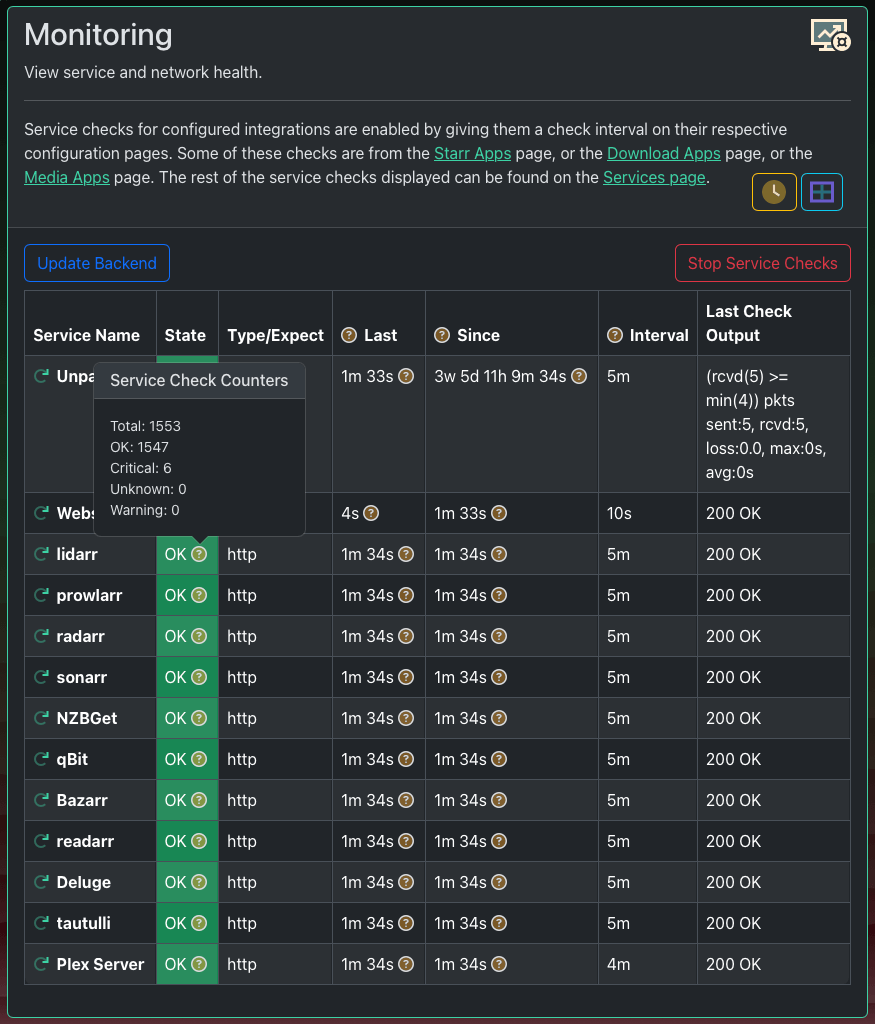Open the Download Apps page link
Screen dimensions: 875x1024
pyautogui.click(x=663, y=154)
